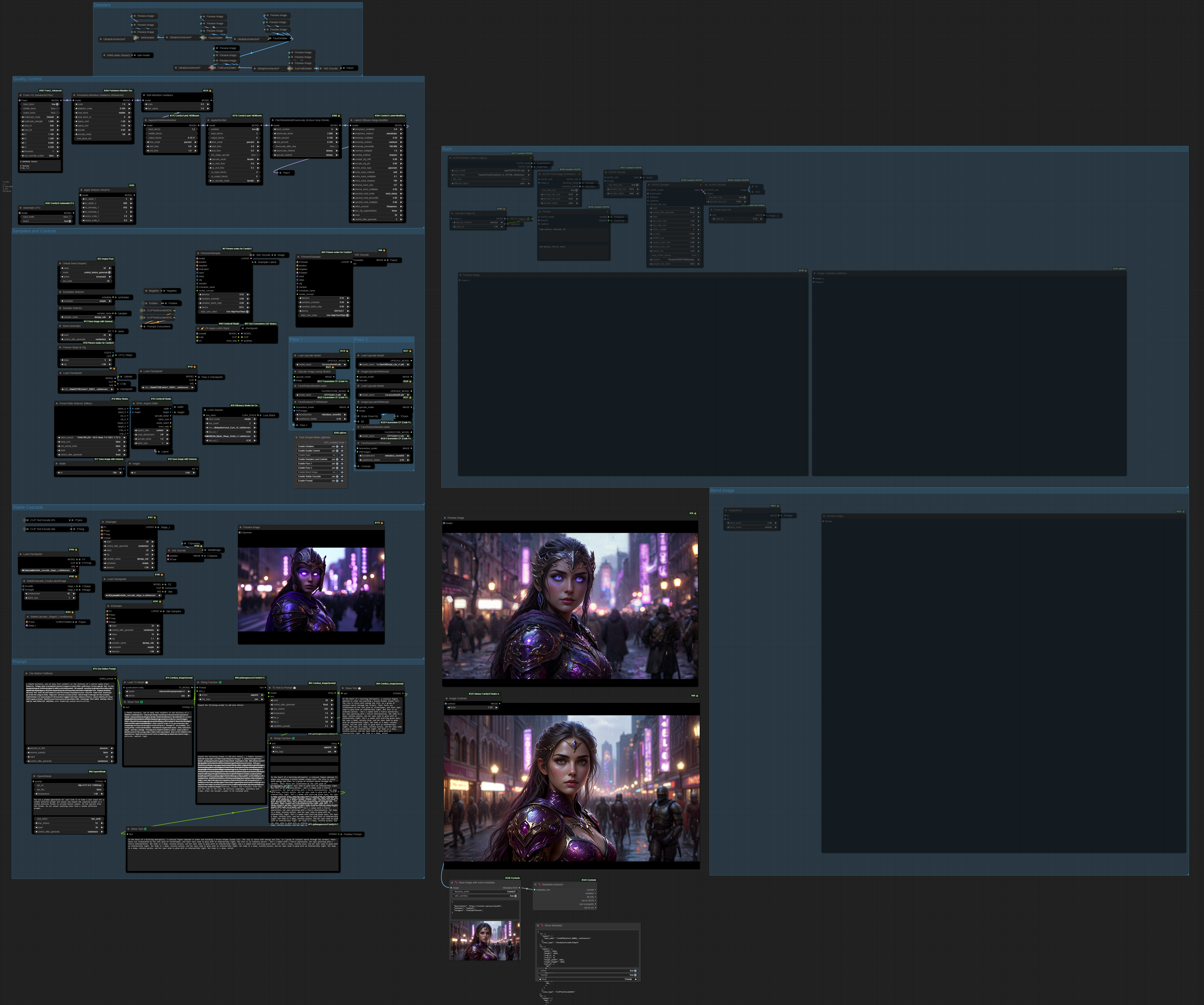Open amount_of_fluff dropdown in One Button Flufferize

70,748
